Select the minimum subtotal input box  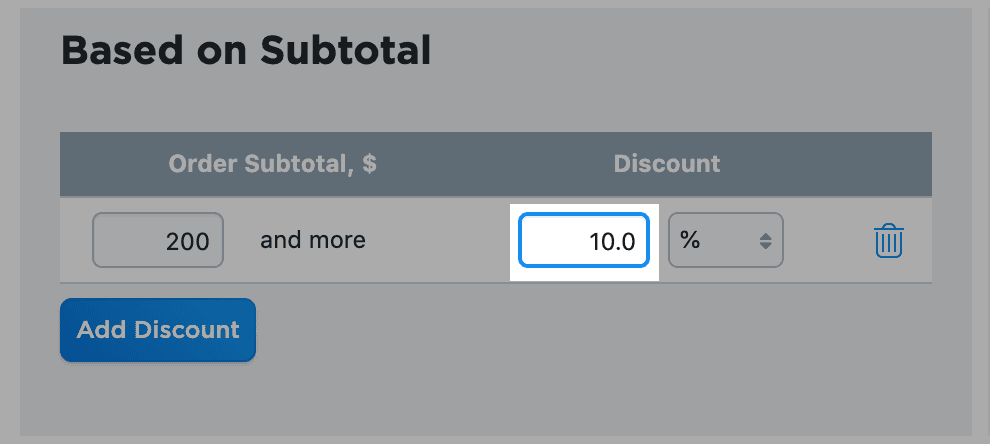tap(158, 241)
